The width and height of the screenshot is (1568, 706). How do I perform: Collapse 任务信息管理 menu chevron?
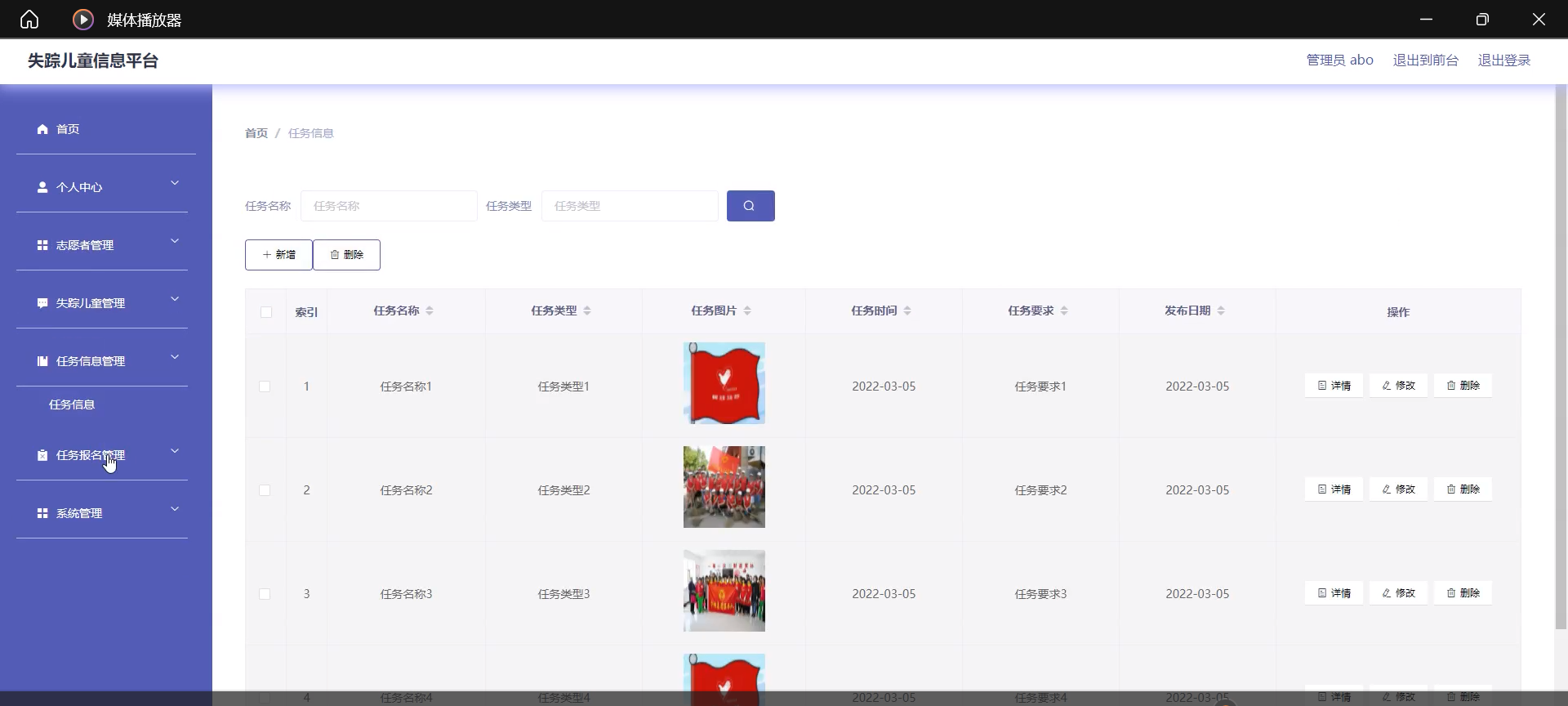[x=175, y=357]
